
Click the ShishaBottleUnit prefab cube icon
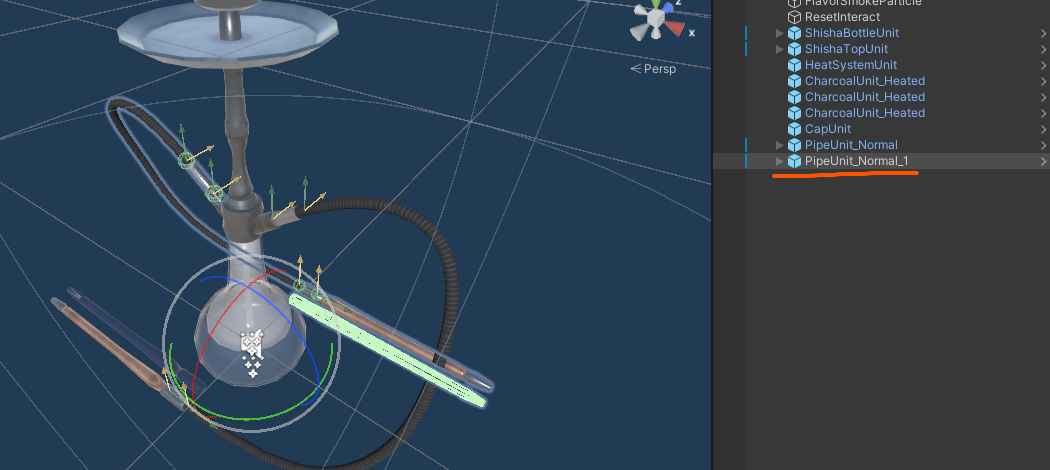(x=794, y=33)
